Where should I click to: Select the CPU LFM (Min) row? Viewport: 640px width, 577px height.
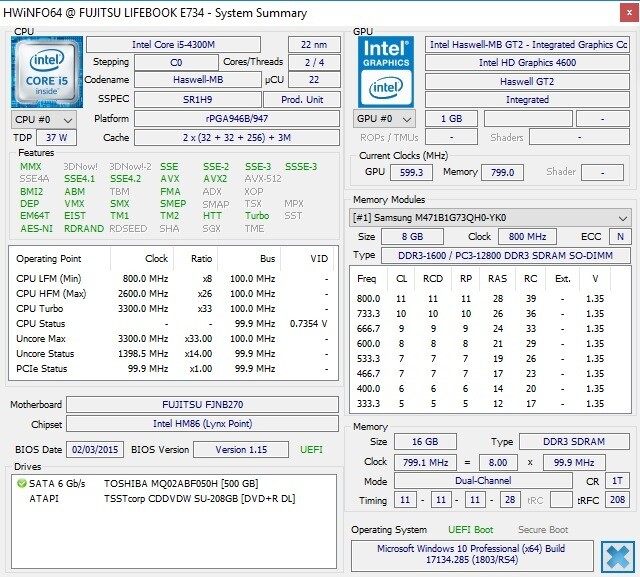[173, 279]
